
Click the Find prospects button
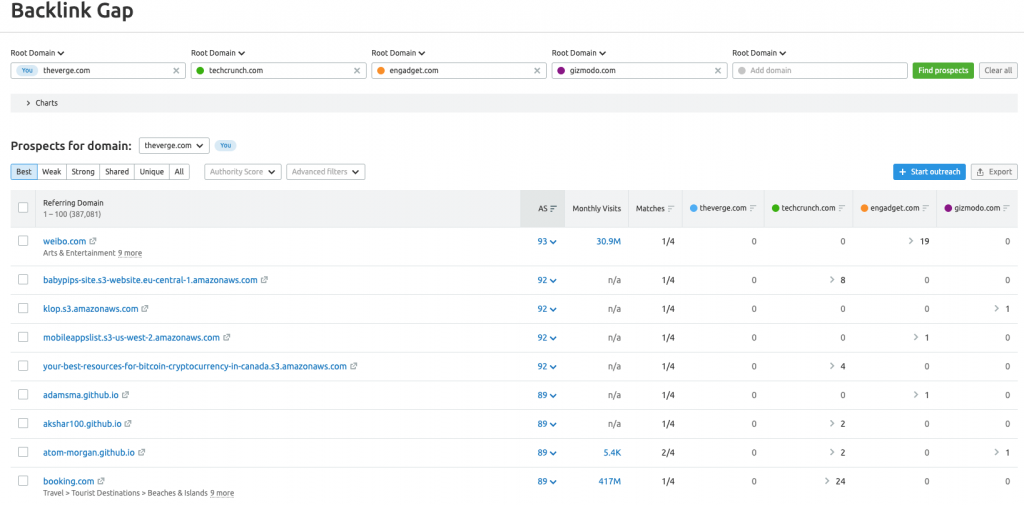(943, 71)
